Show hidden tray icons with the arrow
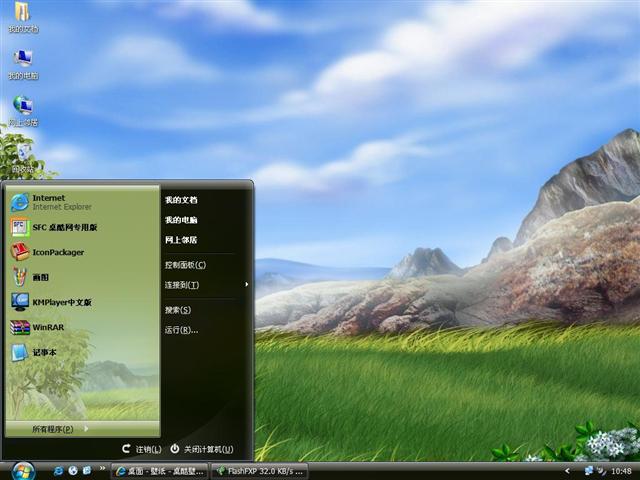Screen dimensions: 640x480 click(x=567, y=471)
